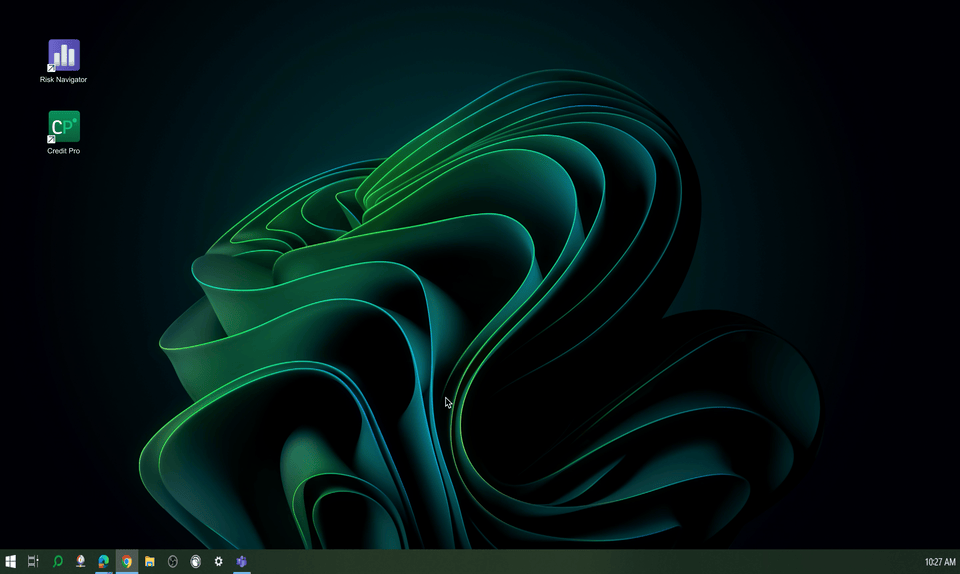
Task: Select the Risk Navigator desktop shortcut
Action: point(64,56)
